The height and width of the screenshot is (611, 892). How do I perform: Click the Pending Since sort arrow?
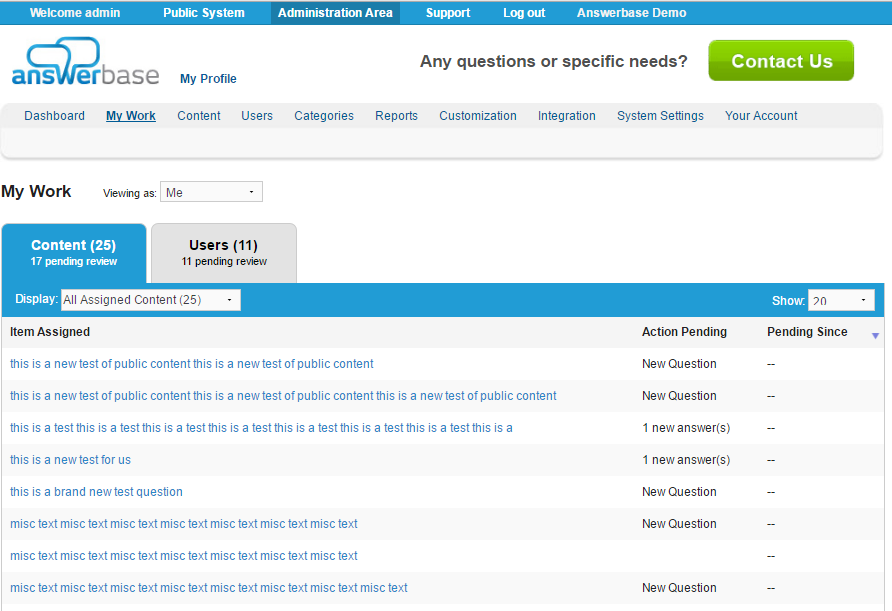point(875,336)
